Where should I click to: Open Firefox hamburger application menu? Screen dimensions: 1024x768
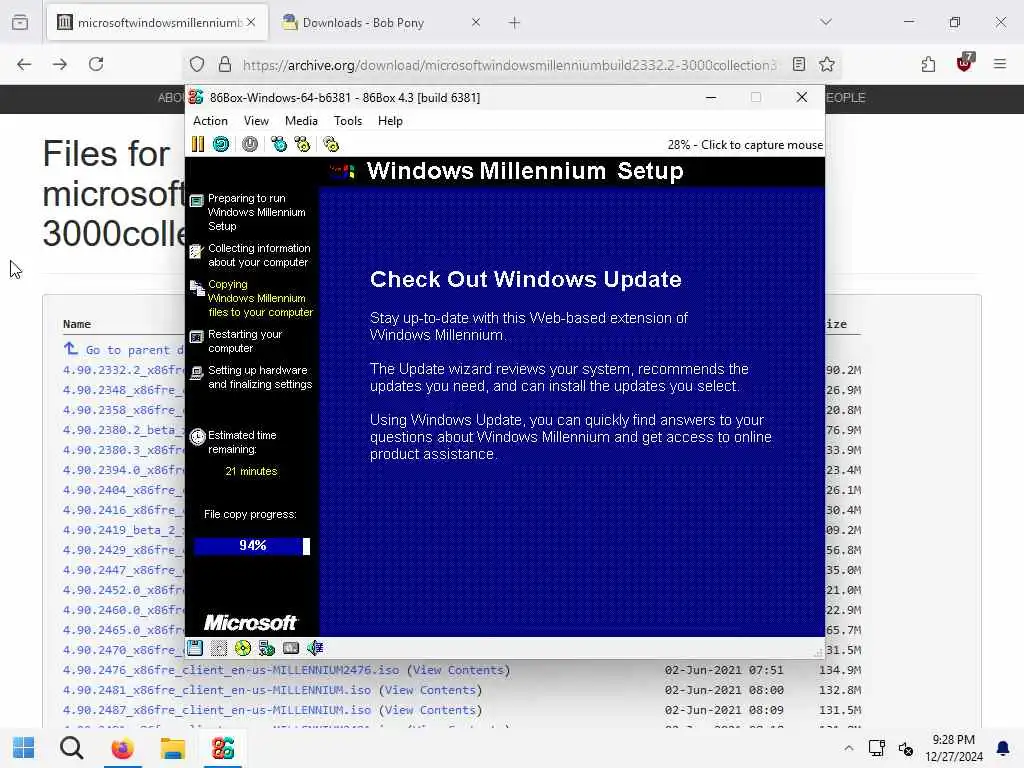coord(1000,64)
